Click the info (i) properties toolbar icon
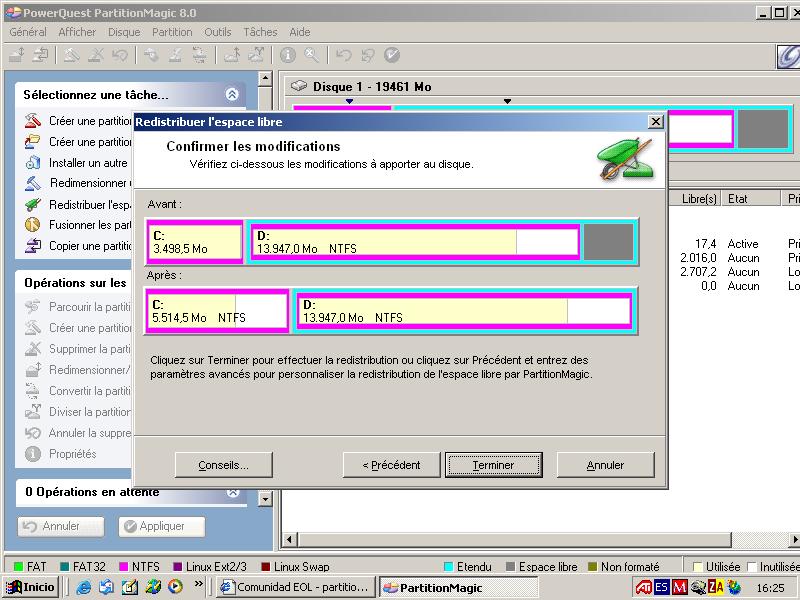Image resolution: width=800 pixels, height=600 pixels. coord(288,55)
